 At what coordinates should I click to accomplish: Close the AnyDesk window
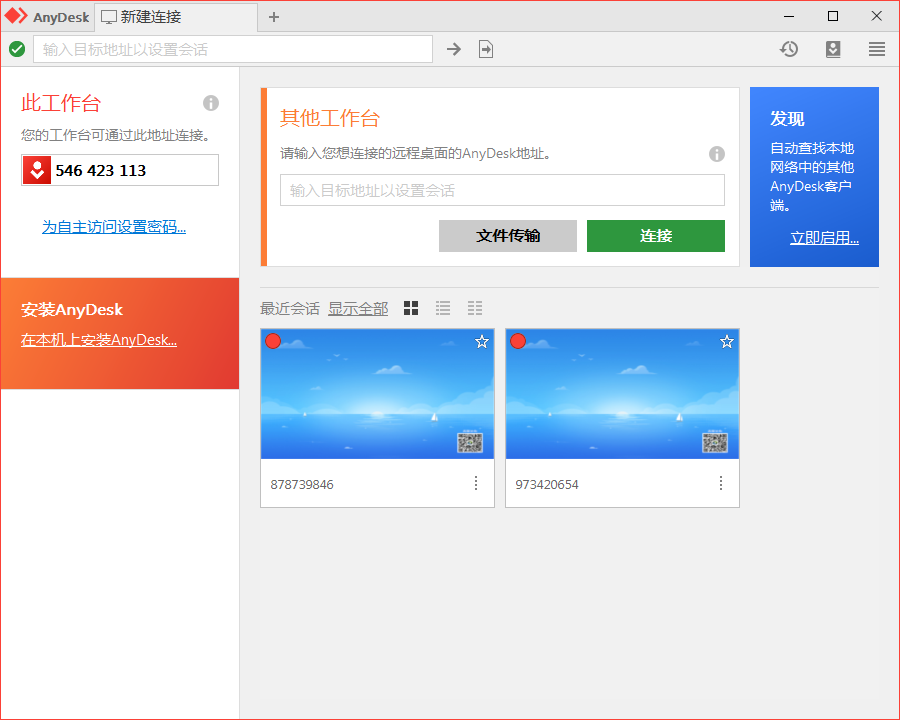click(876, 16)
